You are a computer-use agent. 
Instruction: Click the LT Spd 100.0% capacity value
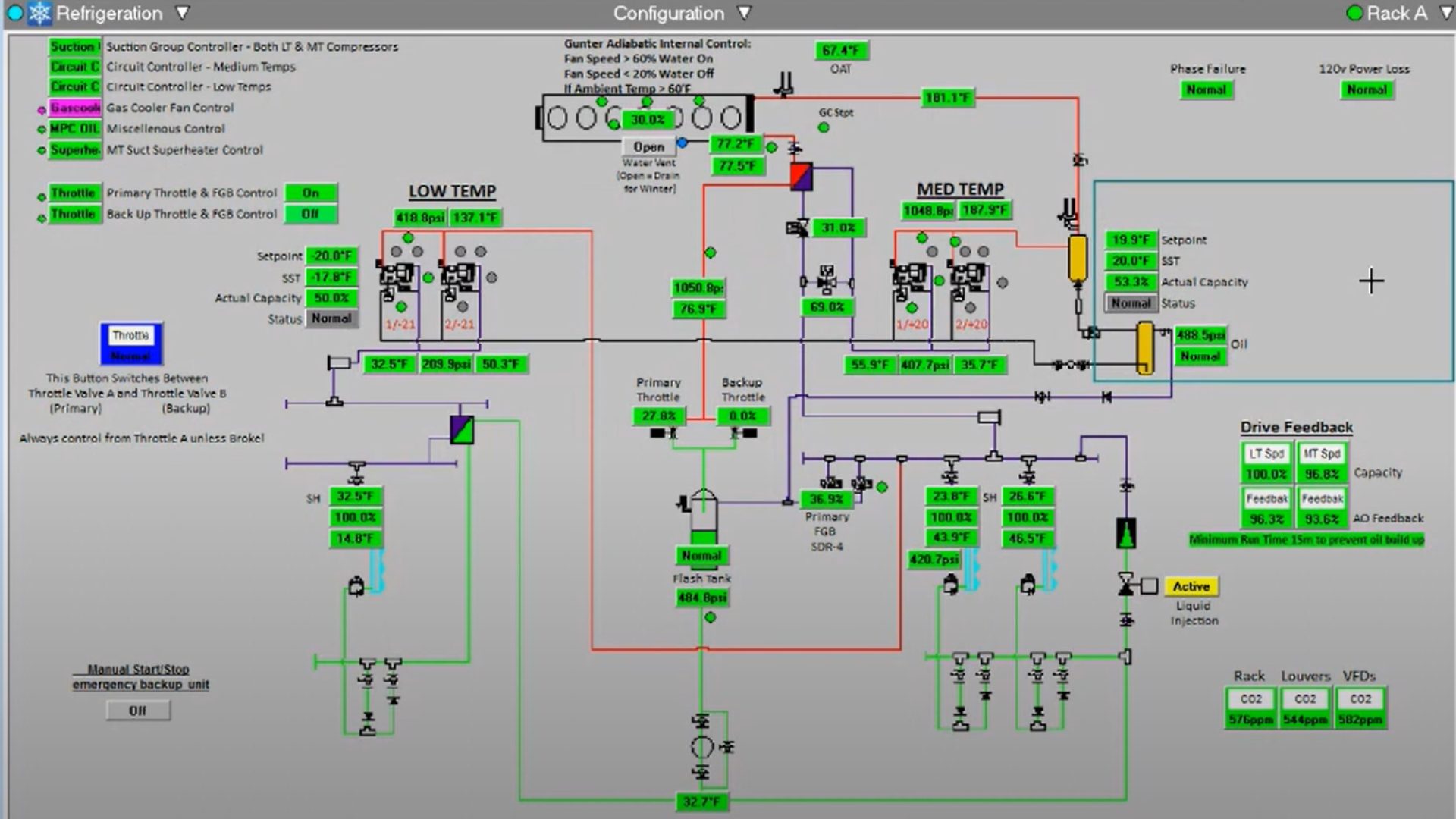[x=1266, y=475]
